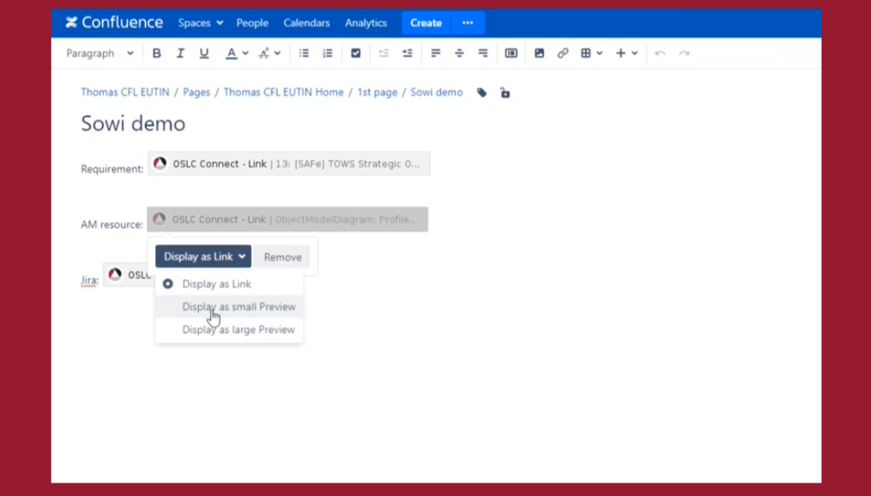Expand the table dropdown arrow
The height and width of the screenshot is (496, 871).
click(x=599, y=53)
